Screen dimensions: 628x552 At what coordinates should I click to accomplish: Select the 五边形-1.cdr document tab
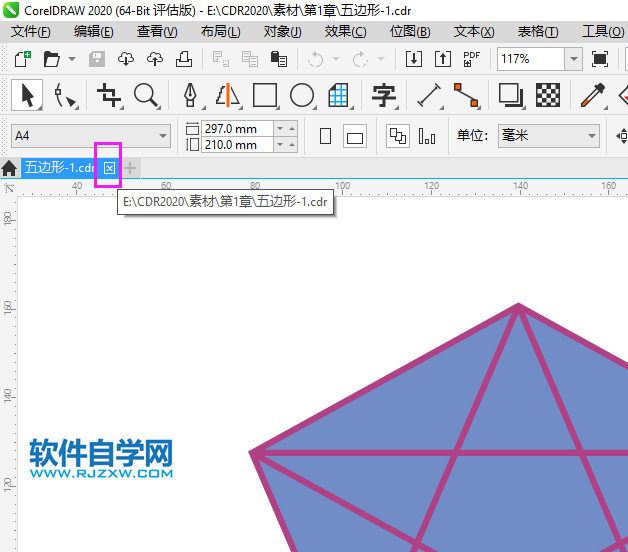[x=59, y=167]
